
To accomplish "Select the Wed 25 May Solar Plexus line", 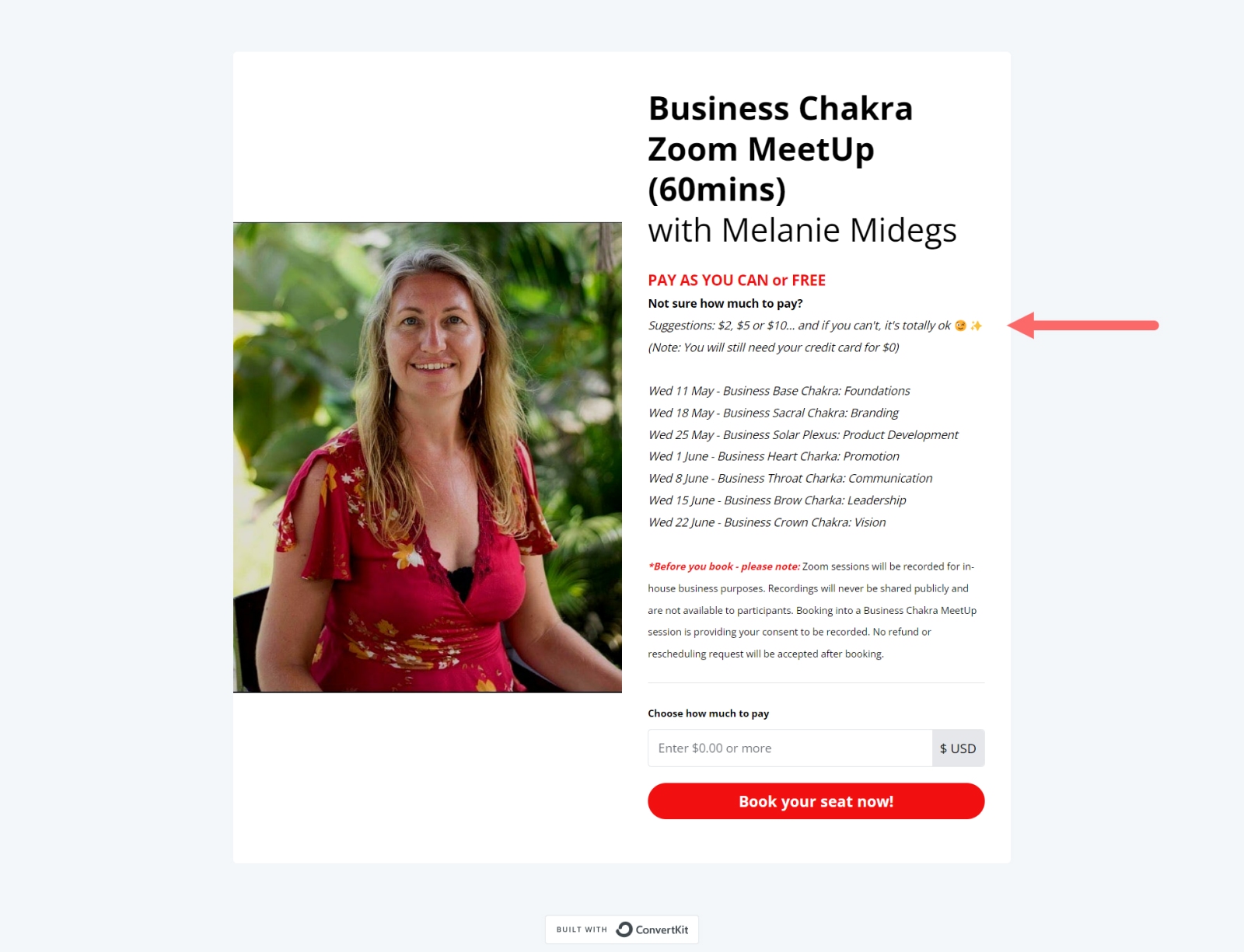I will tap(803, 434).
